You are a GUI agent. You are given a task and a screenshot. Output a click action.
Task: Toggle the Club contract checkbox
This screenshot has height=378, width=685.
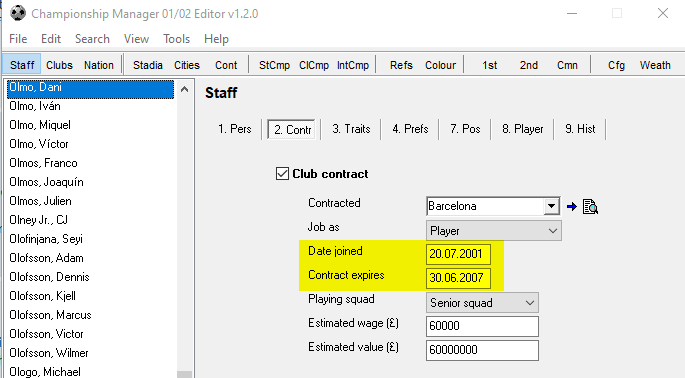(x=282, y=173)
